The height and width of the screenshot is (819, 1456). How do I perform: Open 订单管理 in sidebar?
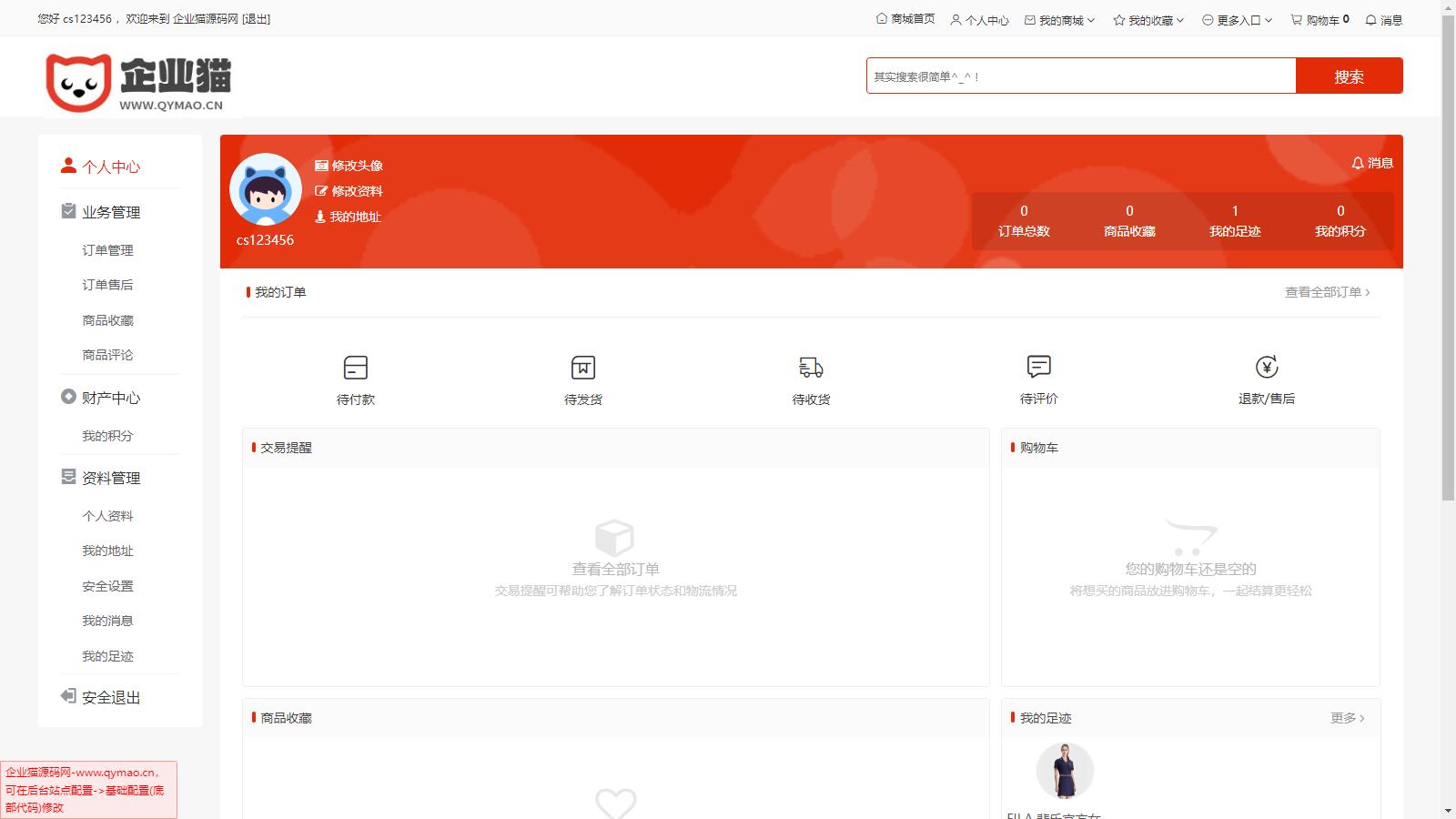107,250
